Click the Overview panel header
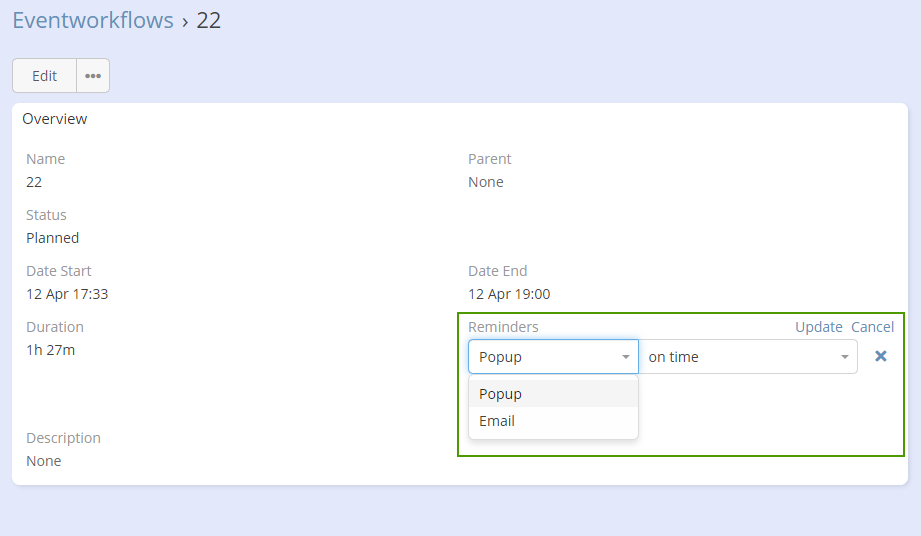The width and height of the screenshot is (921, 536). (55, 119)
